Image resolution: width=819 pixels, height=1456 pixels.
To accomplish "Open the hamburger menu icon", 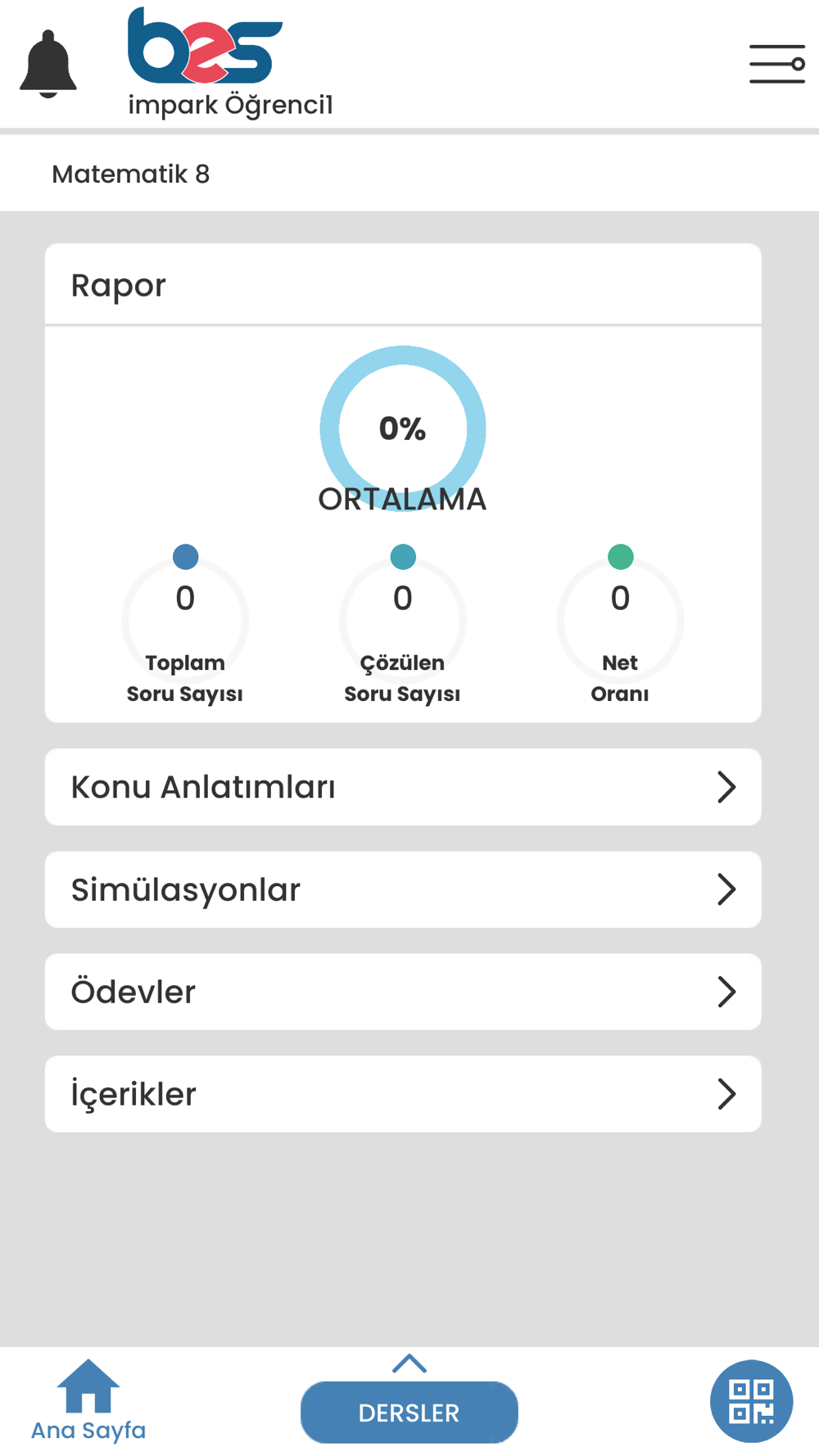I will pyautogui.click(x=777, y=64).
